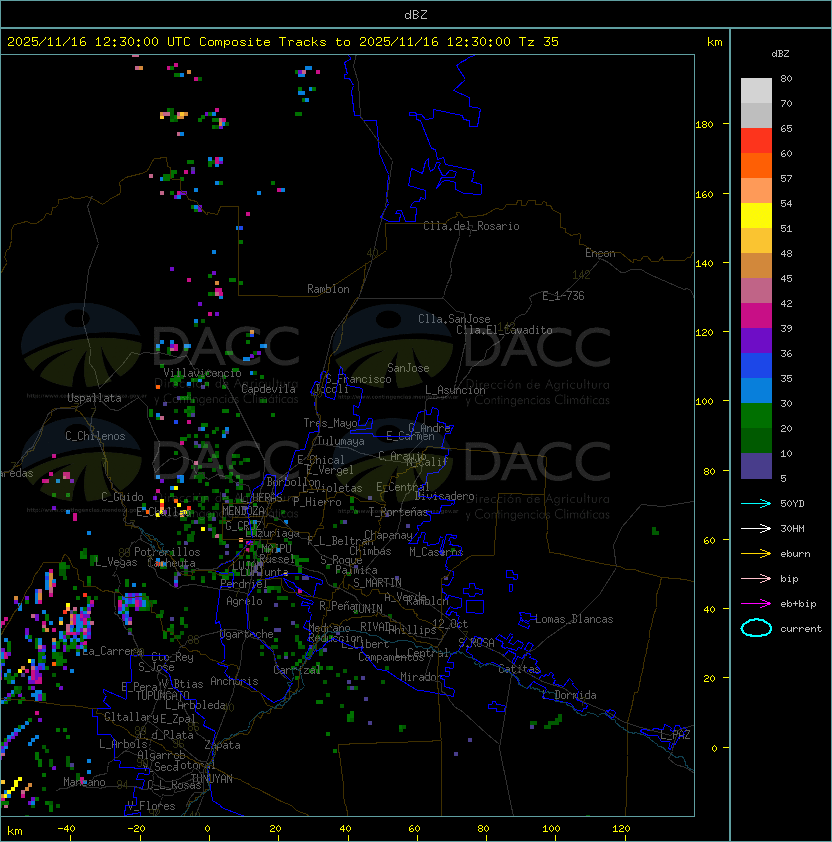The image size is (832, 842).
Task: Click the L_Vegas place label
Action: tap(116, 562)
